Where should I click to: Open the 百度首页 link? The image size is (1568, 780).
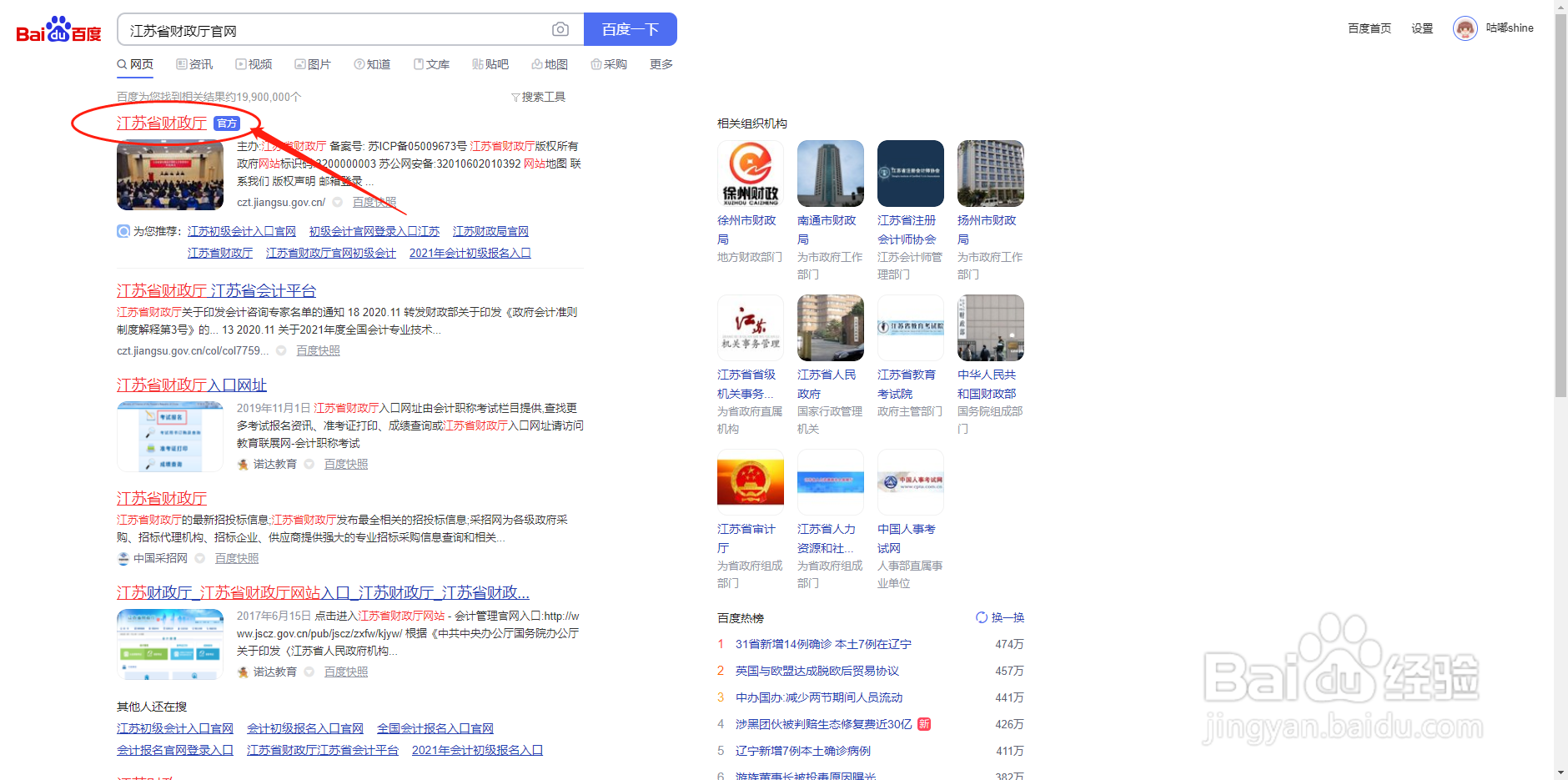[x=1369, y=28]
